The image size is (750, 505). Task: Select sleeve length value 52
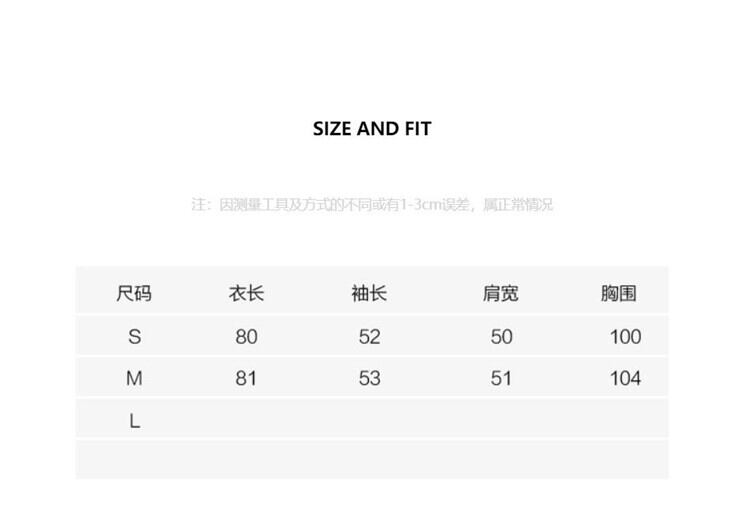click(x=369, y=337)
